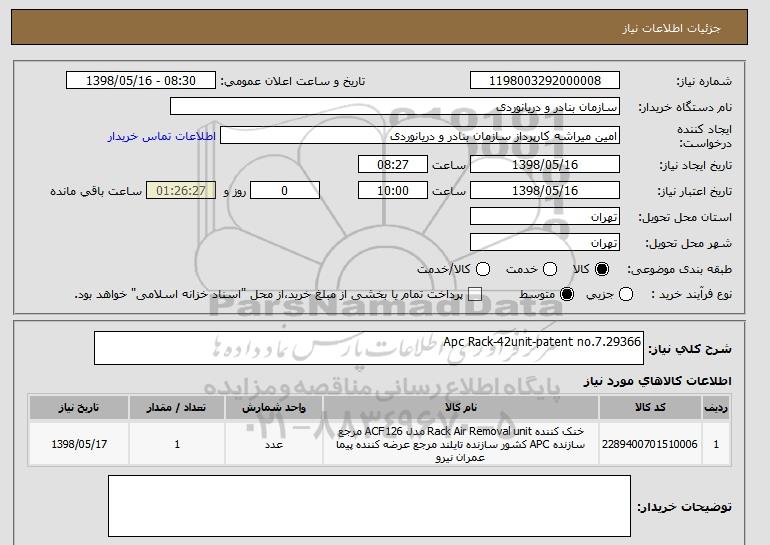Click the کد کالا column header

pyautogui.click(x=650, y=408)
